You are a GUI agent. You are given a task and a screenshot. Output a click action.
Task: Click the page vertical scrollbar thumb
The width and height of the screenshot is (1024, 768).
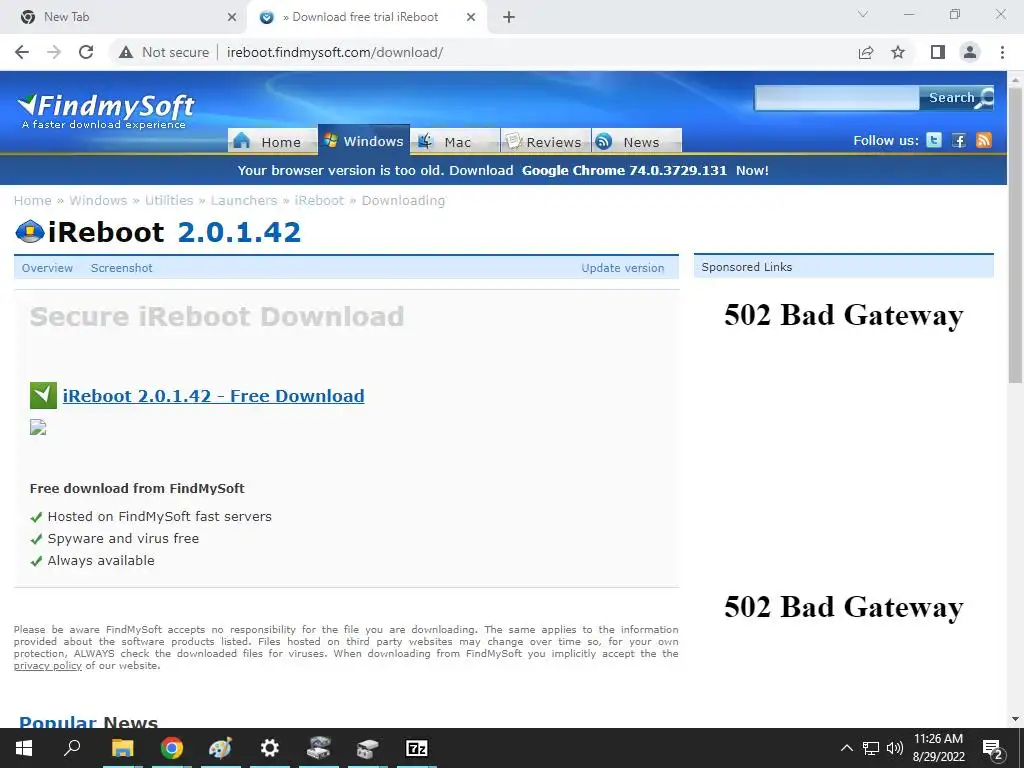1015,235
